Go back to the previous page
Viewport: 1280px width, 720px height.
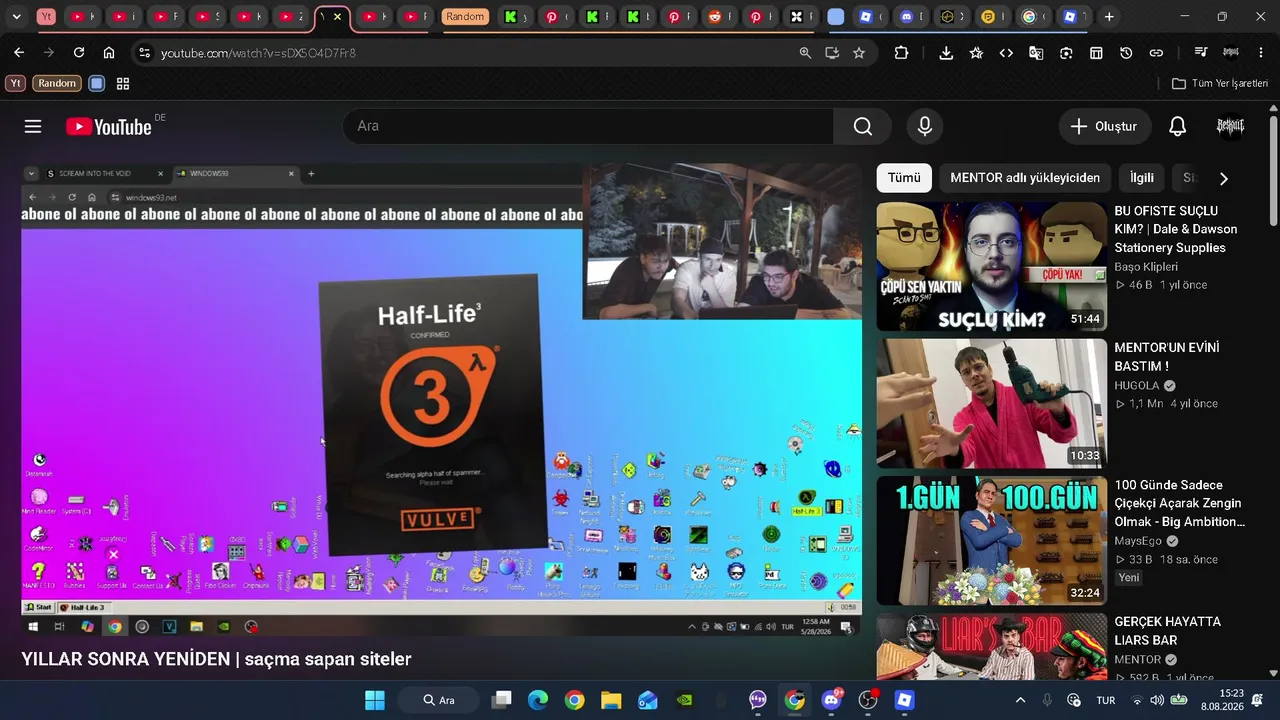19,53
